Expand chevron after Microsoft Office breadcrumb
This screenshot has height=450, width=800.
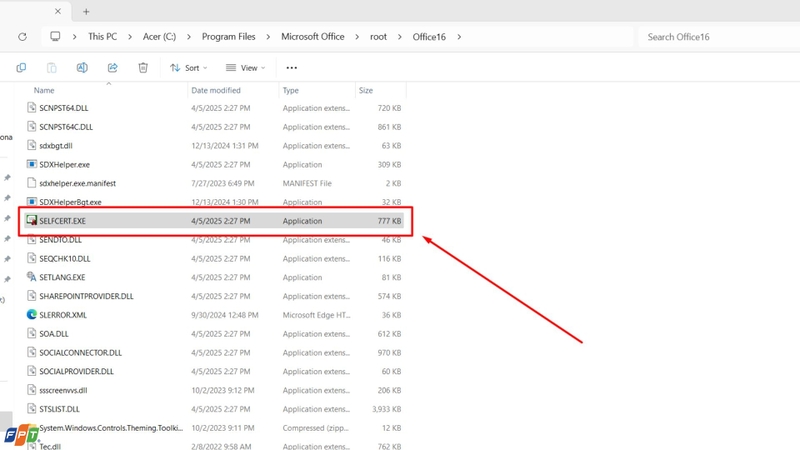tap(357, 37)
